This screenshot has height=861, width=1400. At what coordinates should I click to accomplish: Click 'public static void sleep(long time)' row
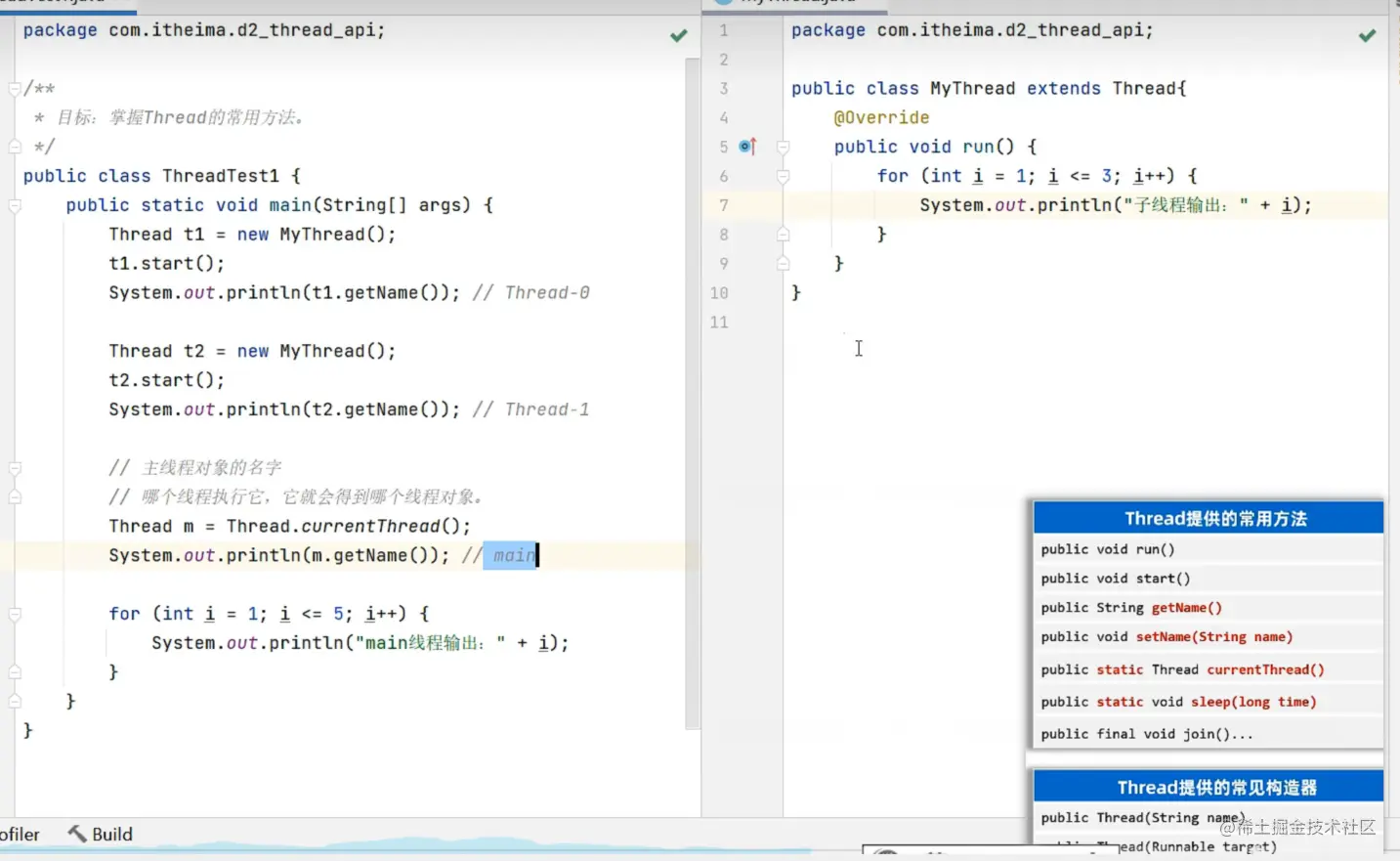pos(1209,702)
